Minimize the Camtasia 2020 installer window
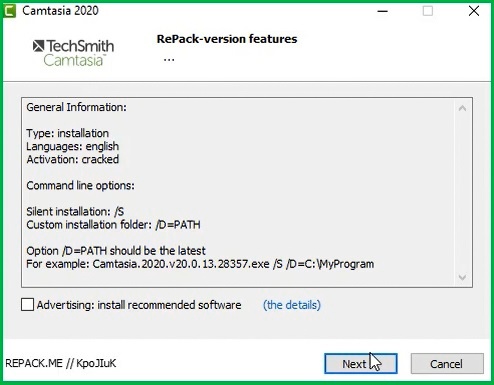 [382, 11]
